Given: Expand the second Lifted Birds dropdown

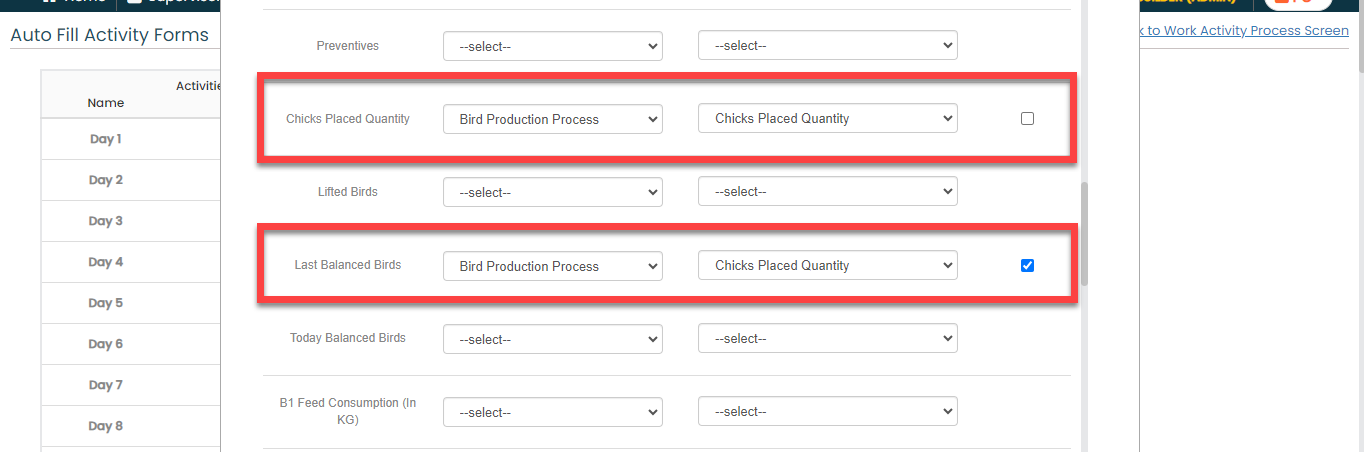Looking at the screenshot, I should (x=827, y=192).
